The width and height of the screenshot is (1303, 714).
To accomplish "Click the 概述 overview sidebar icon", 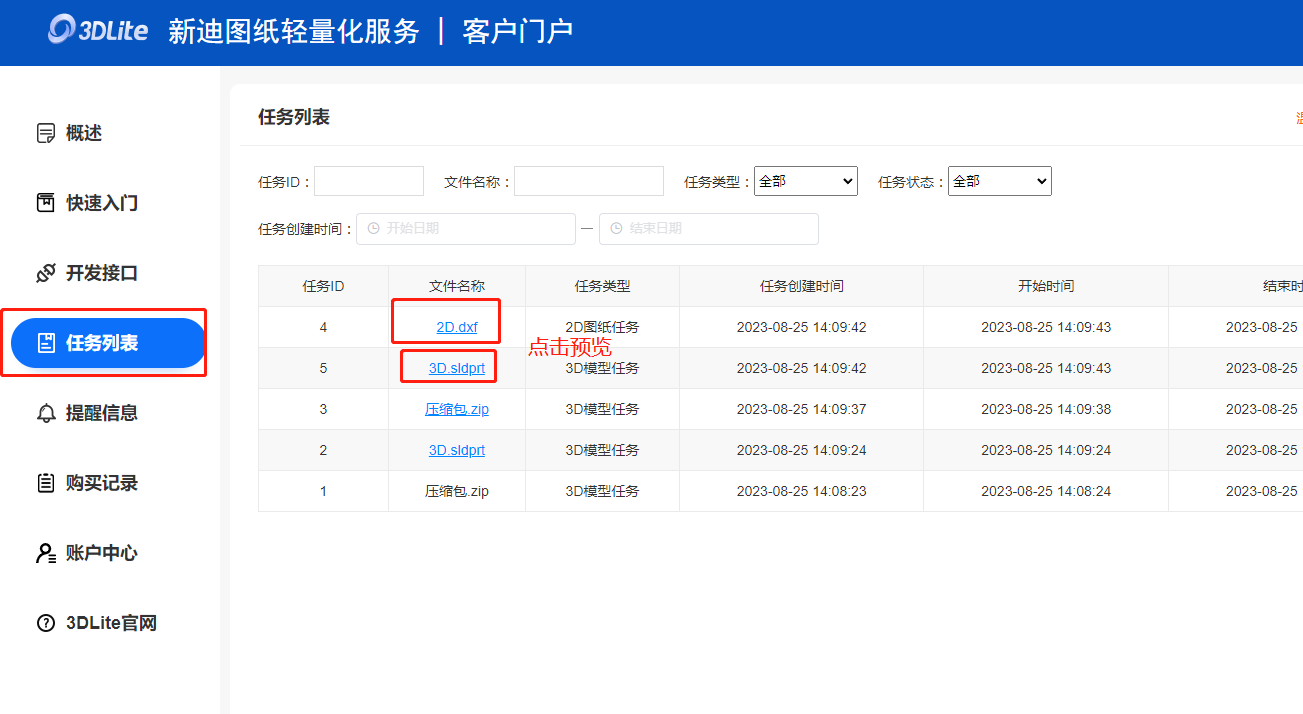I will pos(45,133).
